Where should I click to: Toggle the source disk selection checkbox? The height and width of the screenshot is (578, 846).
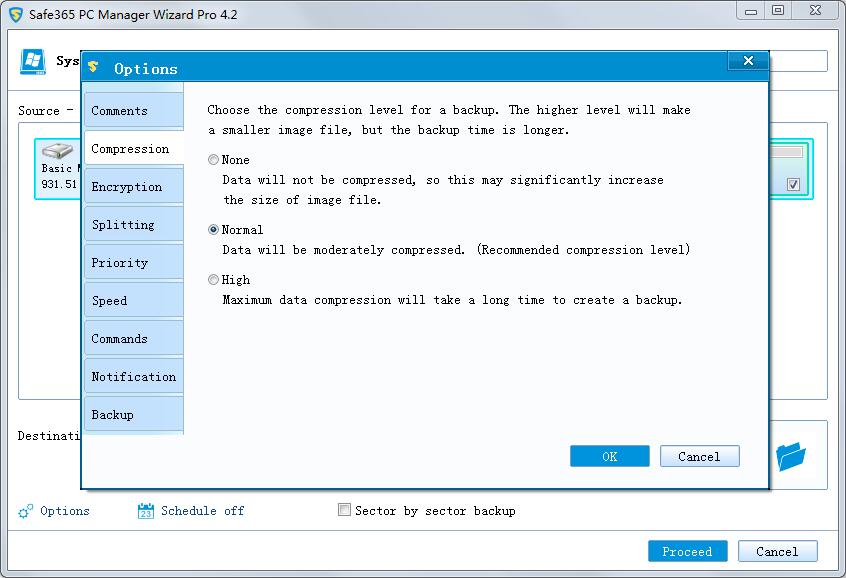(793, 185)
